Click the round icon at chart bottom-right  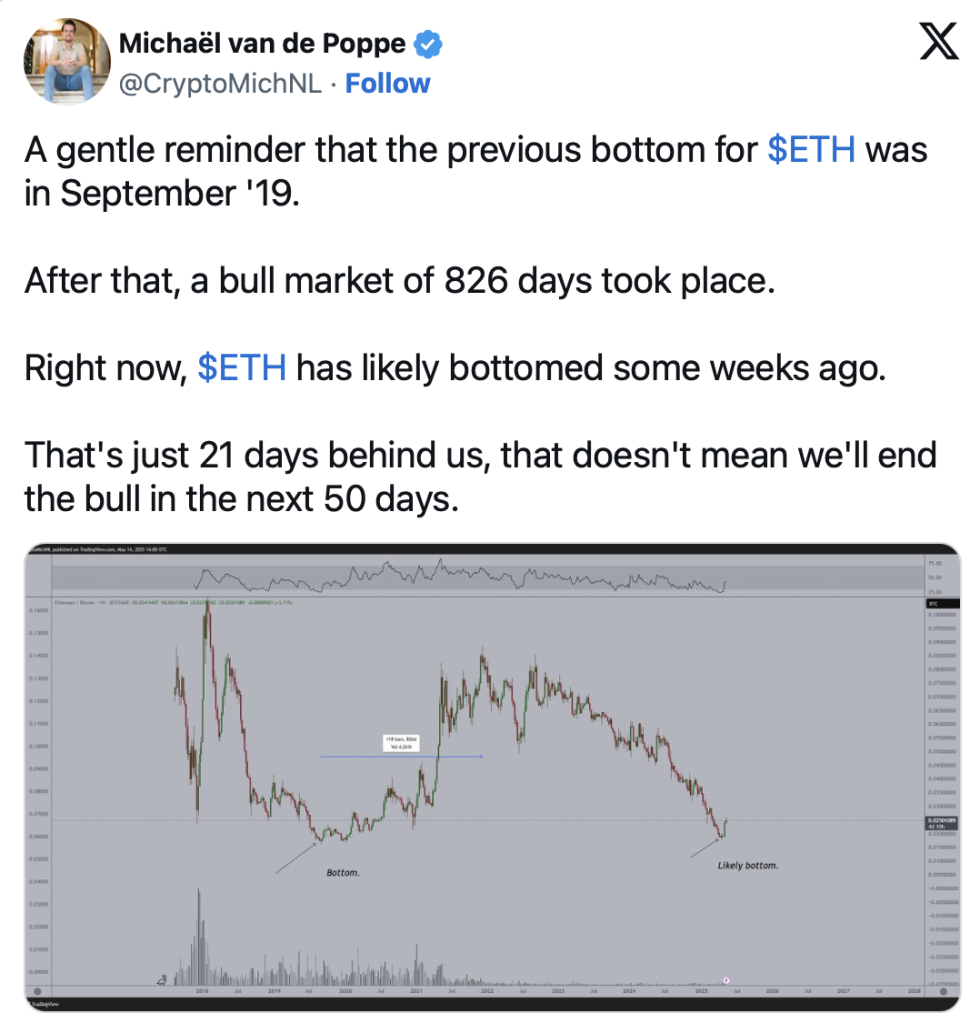(x=943, y=991)
